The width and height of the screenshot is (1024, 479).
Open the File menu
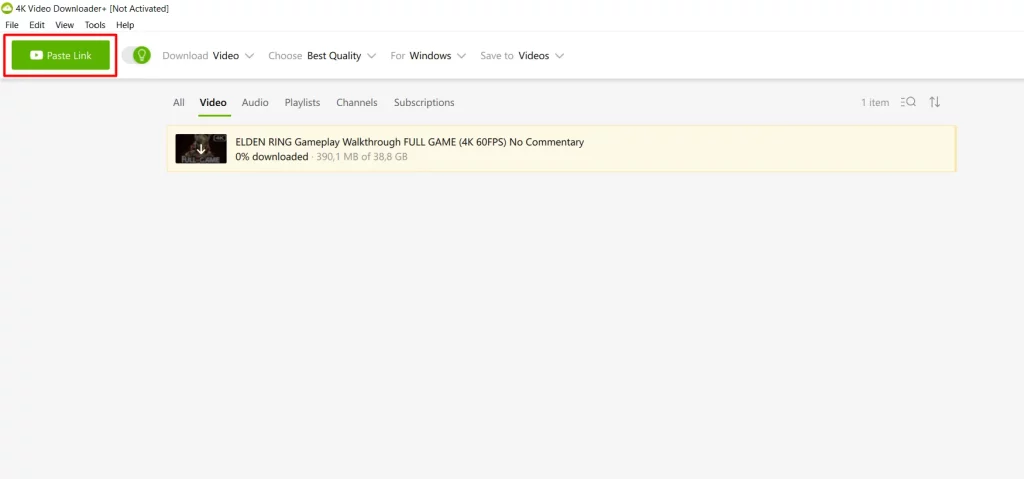(12, 25)
